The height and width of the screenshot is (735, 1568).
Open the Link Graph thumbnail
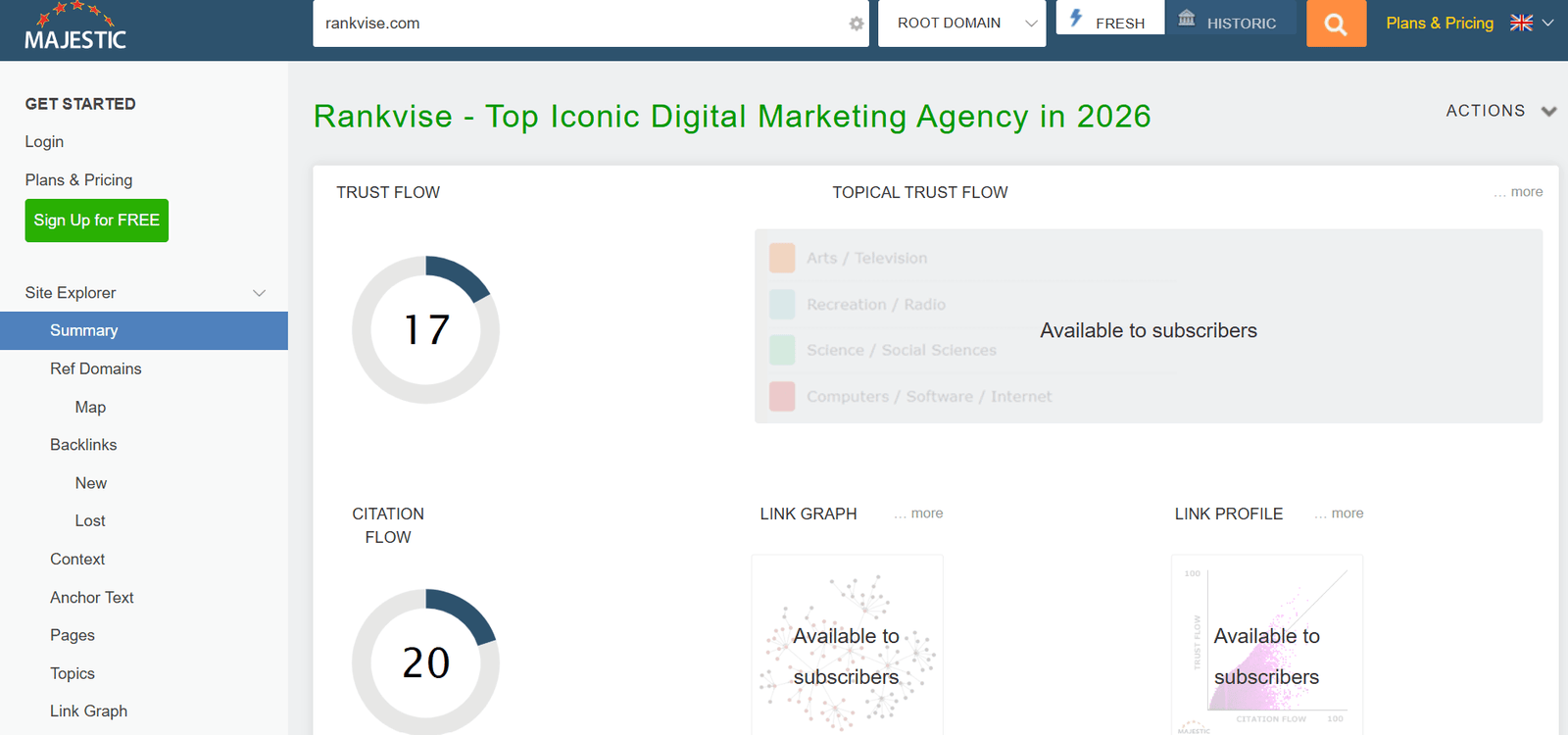pos(847,645)
